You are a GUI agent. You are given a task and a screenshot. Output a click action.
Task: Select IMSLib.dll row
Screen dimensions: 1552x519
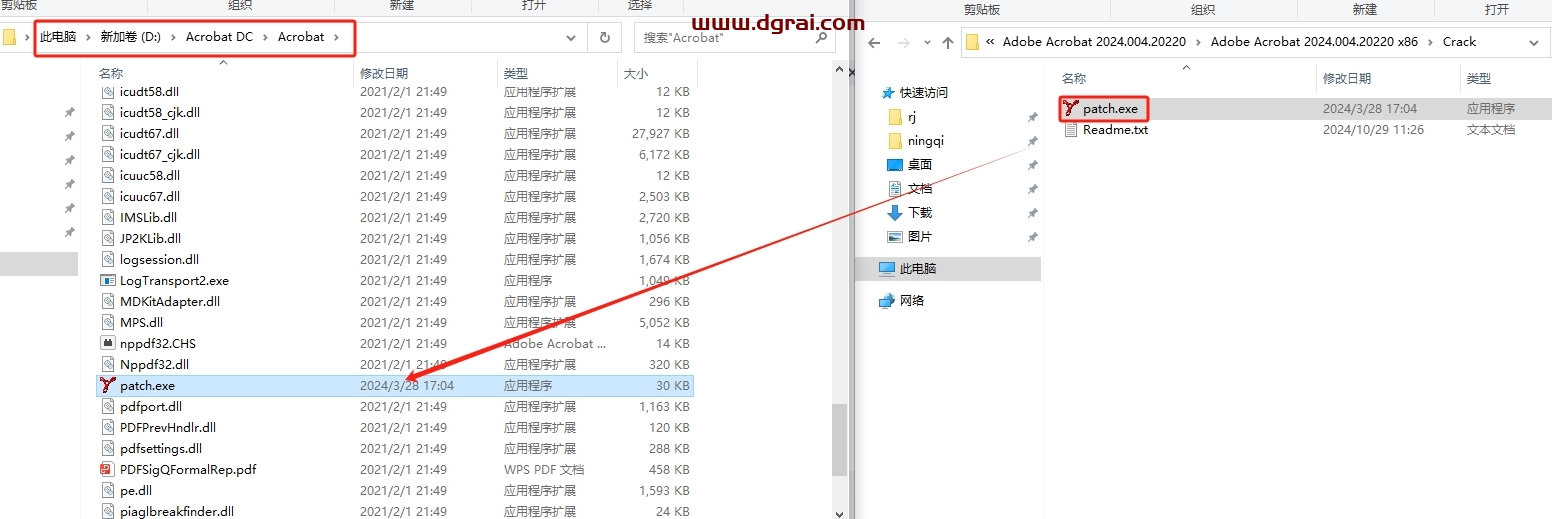tap(395, 217)
